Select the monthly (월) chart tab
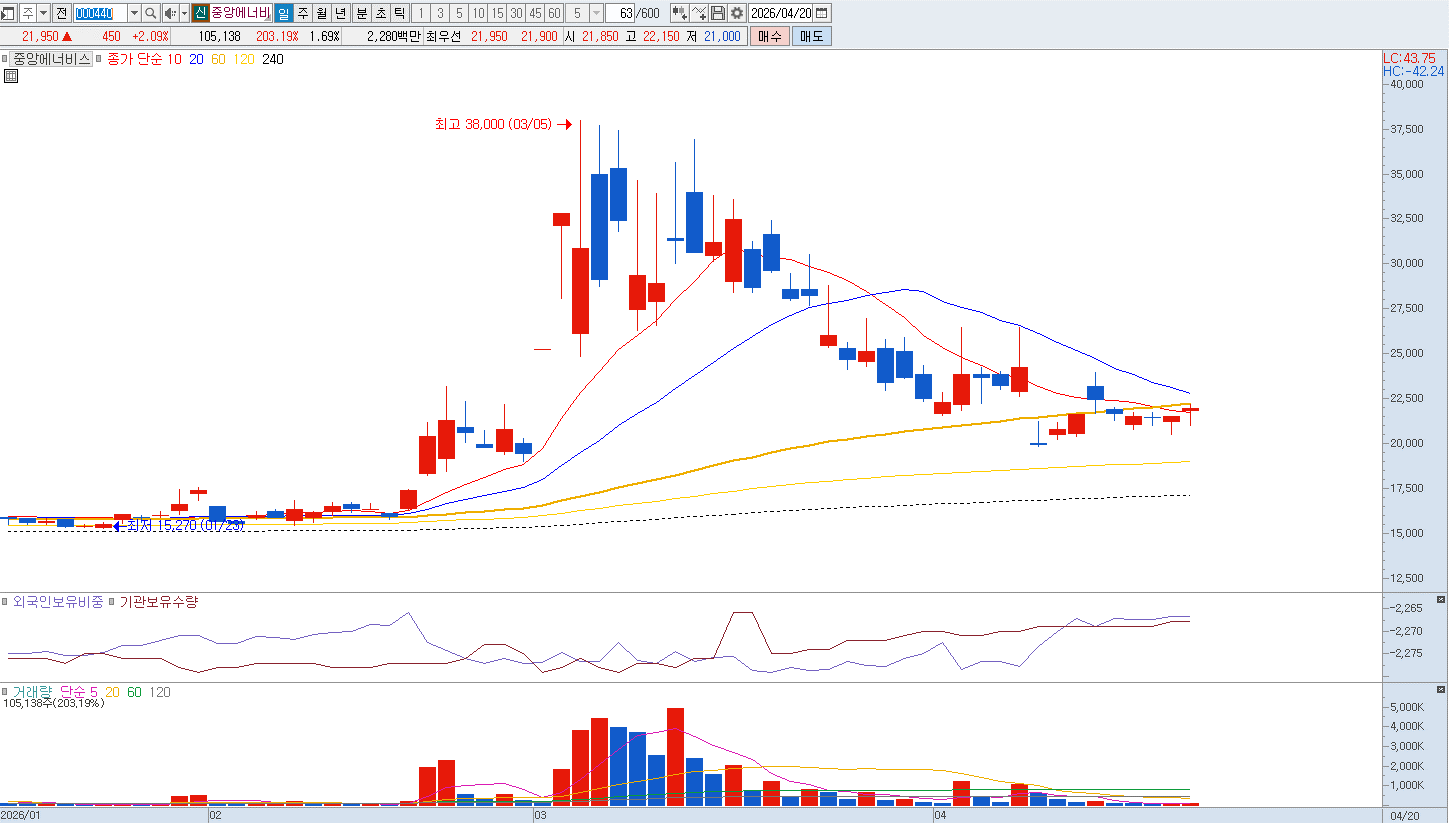1449x823 pixels. (x=321, y=13)
